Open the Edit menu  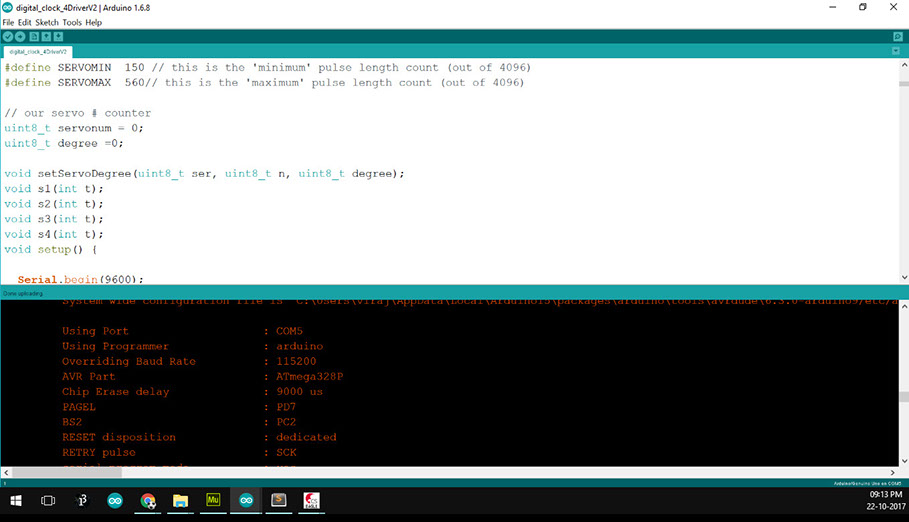point(24,22)
